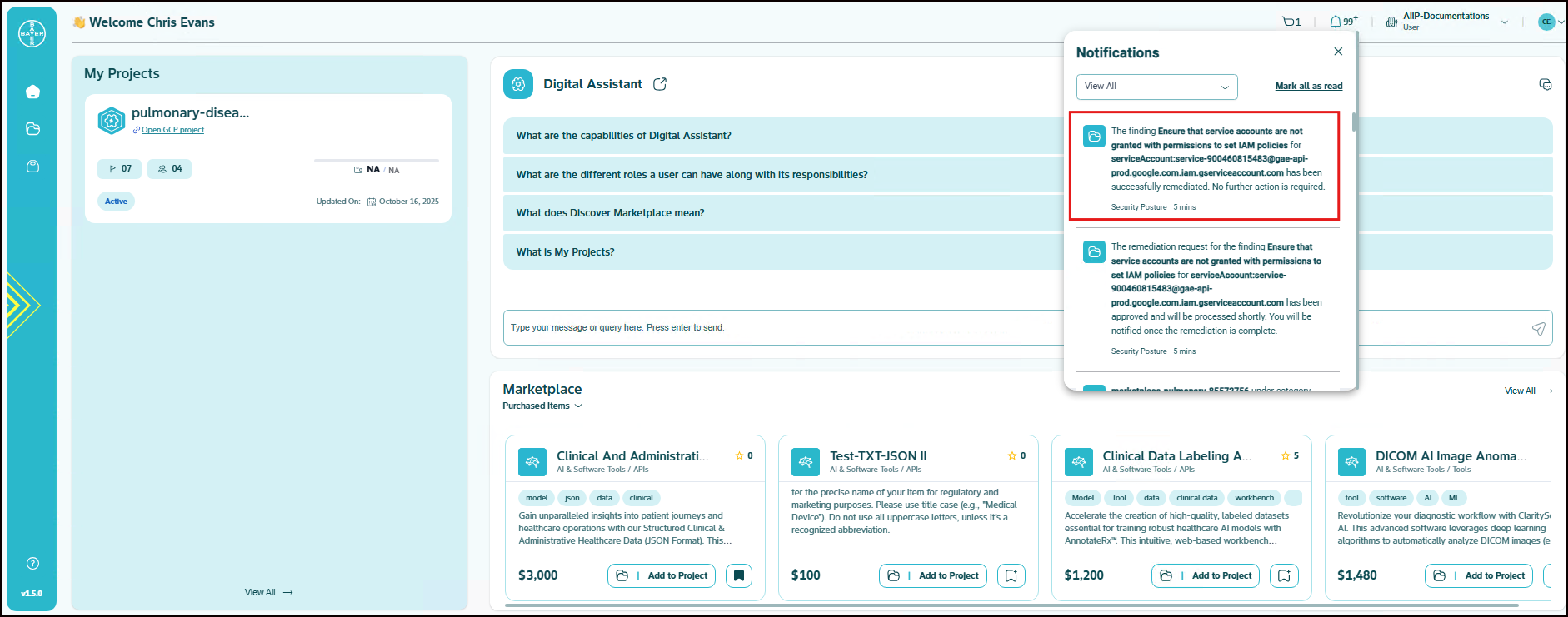Toggle bookmark on Test-TXT-JSON II item
Screen dimensions: 1568x617
(1011, 575)
